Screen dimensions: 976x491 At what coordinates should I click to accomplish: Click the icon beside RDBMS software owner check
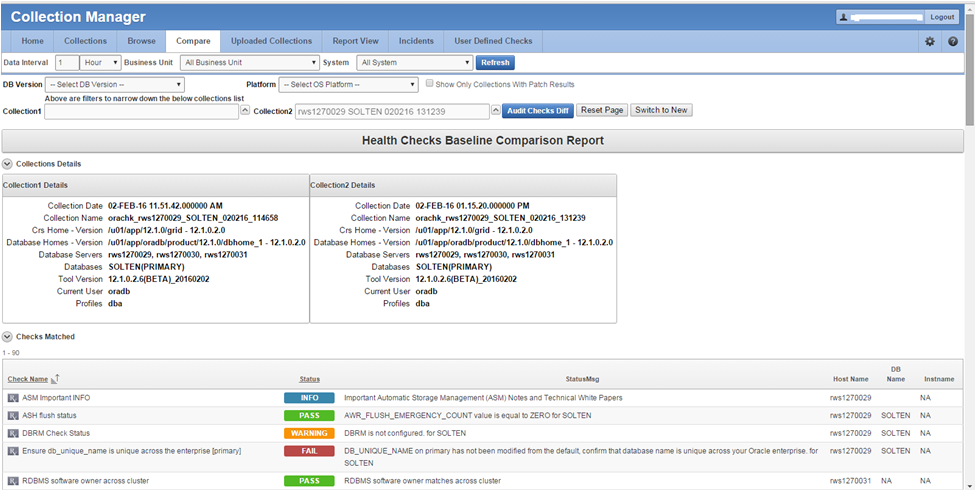click(13, 481)
